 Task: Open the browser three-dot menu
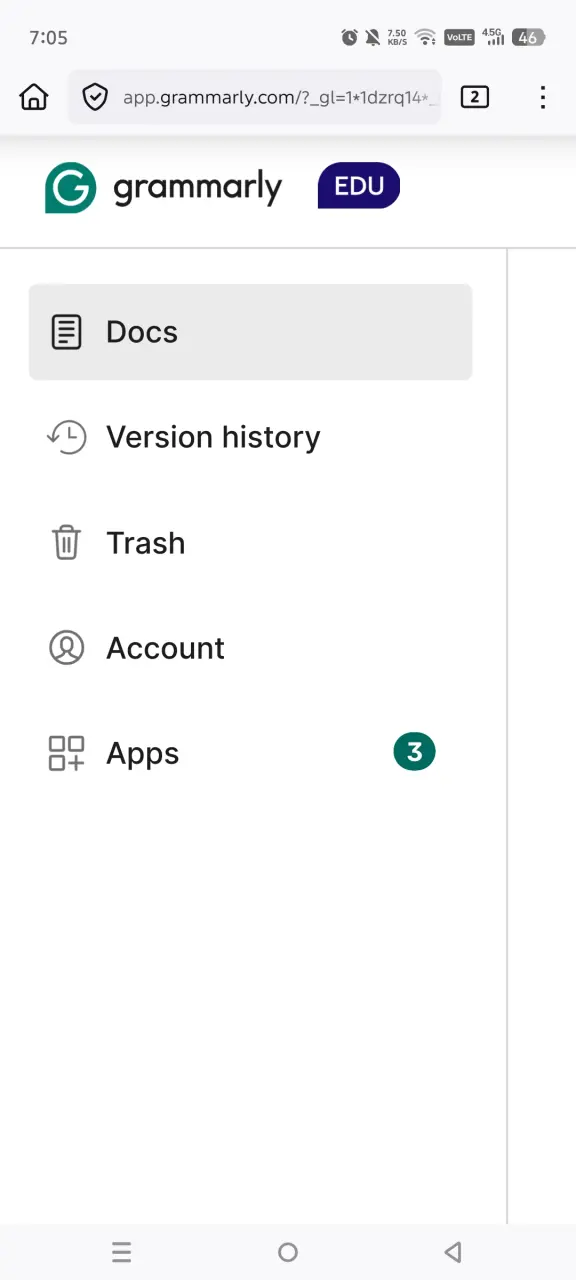coord(543,97)
